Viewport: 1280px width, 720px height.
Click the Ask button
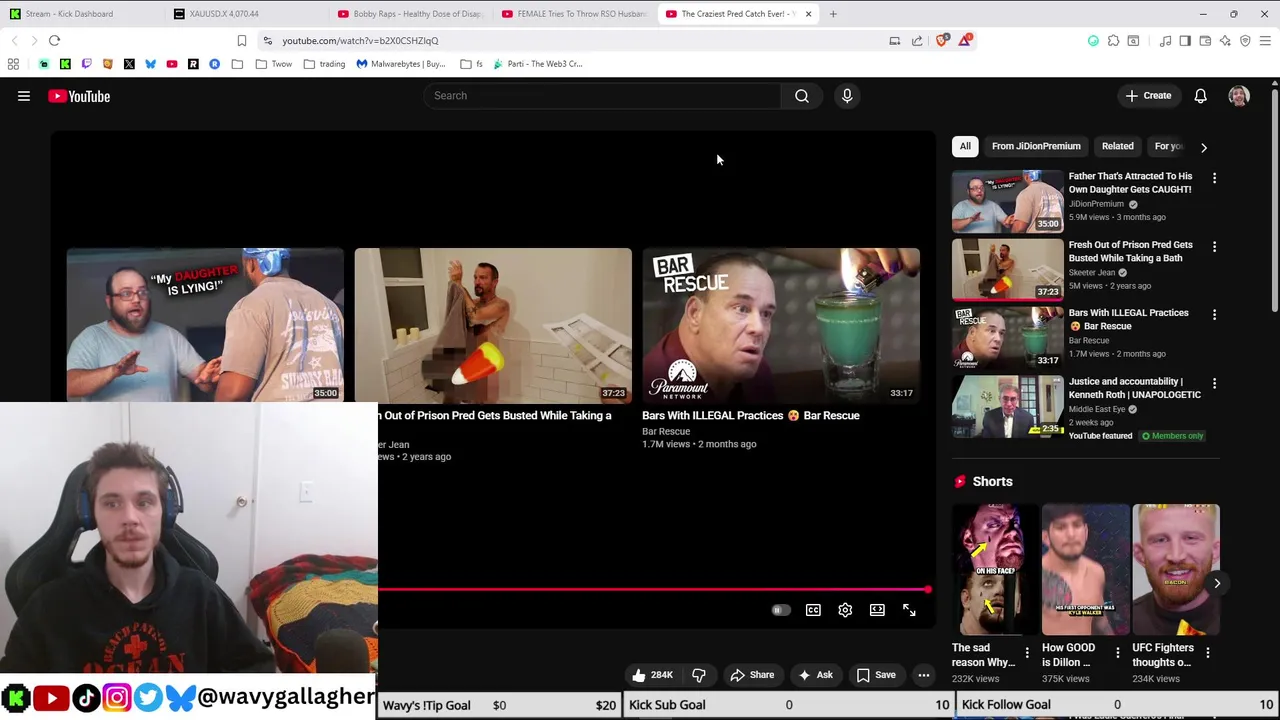point(815,675)
